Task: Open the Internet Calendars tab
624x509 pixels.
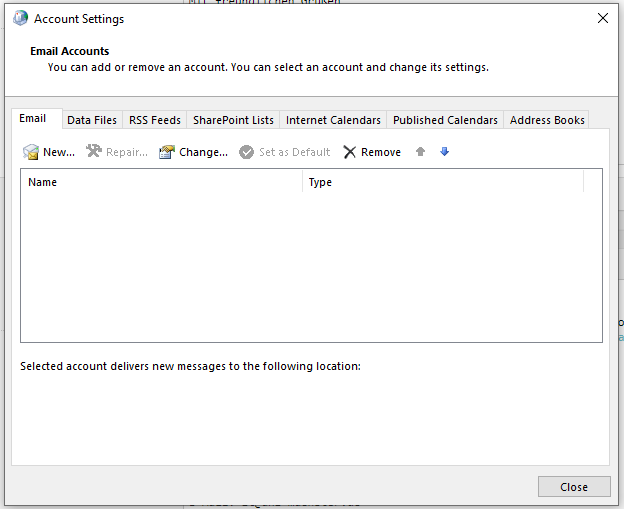Action: coord(333,120)
